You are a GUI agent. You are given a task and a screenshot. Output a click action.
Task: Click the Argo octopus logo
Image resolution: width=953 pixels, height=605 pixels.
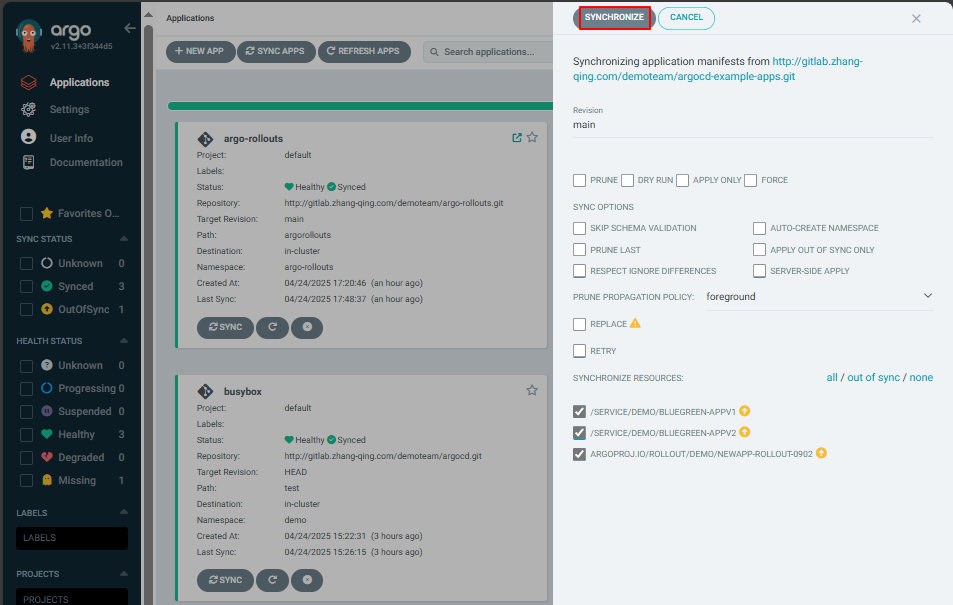[x=28, y=35]
